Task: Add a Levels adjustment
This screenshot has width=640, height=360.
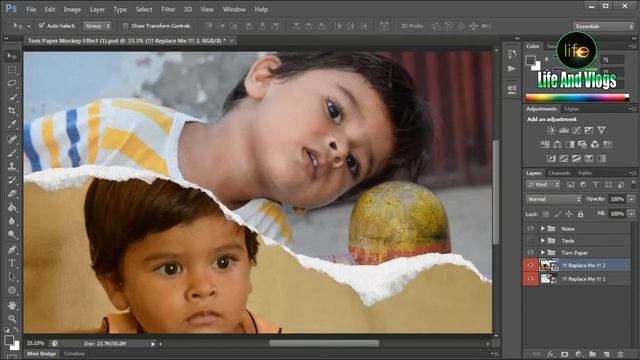Action: click(x=564, y=130)
